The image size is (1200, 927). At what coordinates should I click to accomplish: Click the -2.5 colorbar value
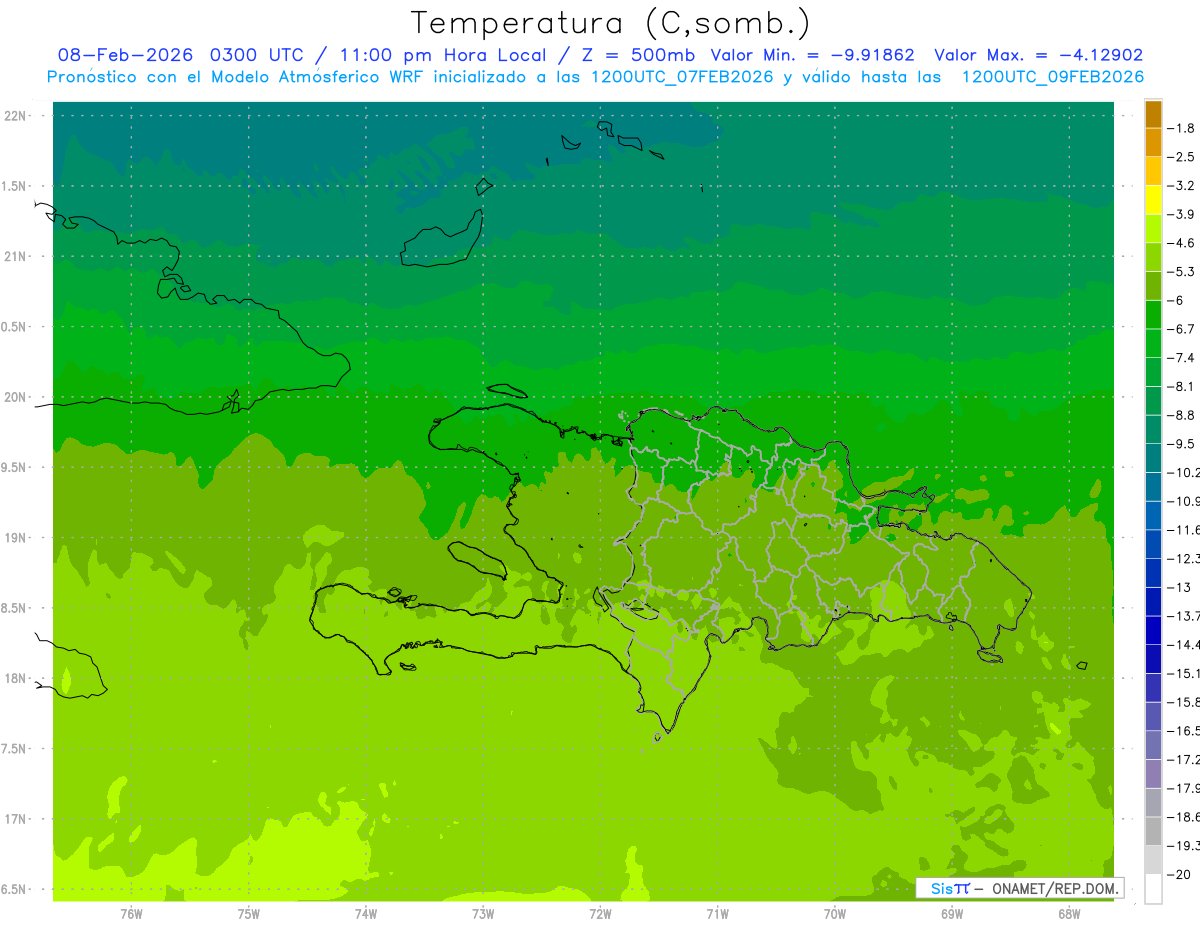tap(1181, 157)
